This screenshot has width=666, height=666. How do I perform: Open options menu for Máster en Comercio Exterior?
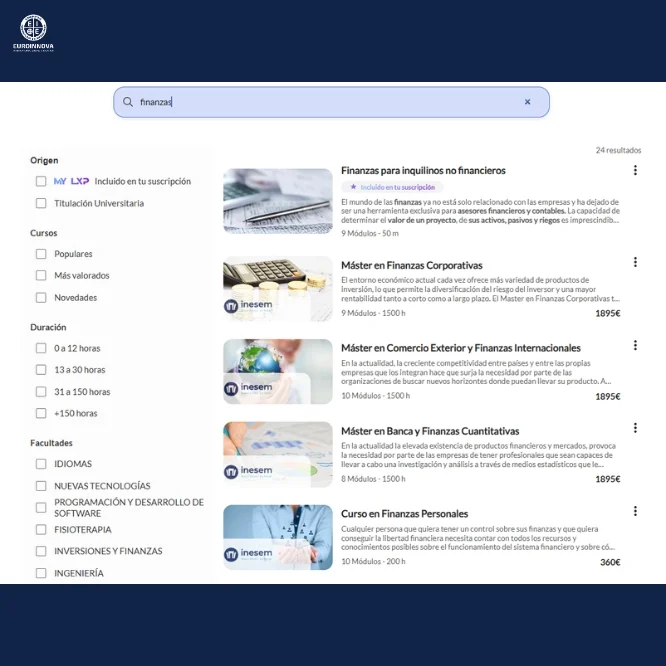click(635, 345)
